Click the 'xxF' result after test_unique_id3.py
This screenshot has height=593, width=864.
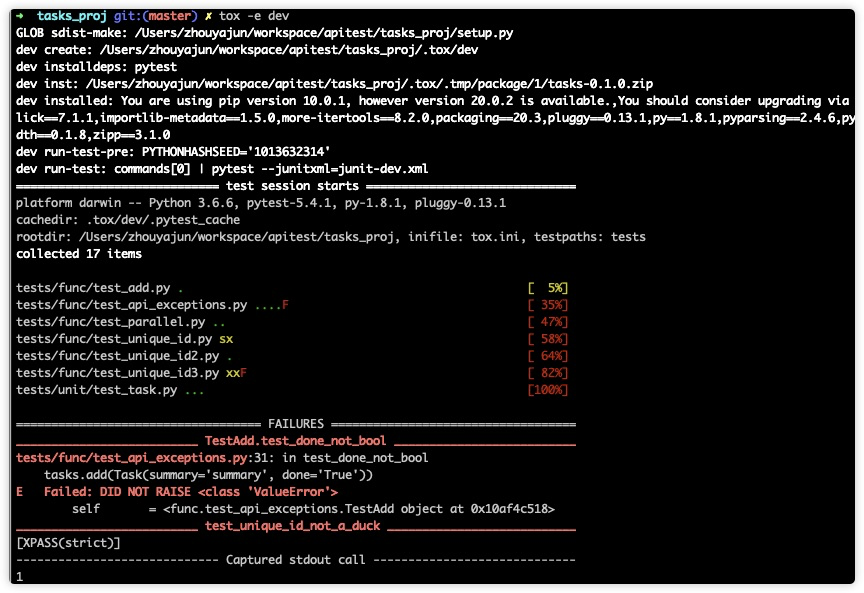[x=236, y=373]
